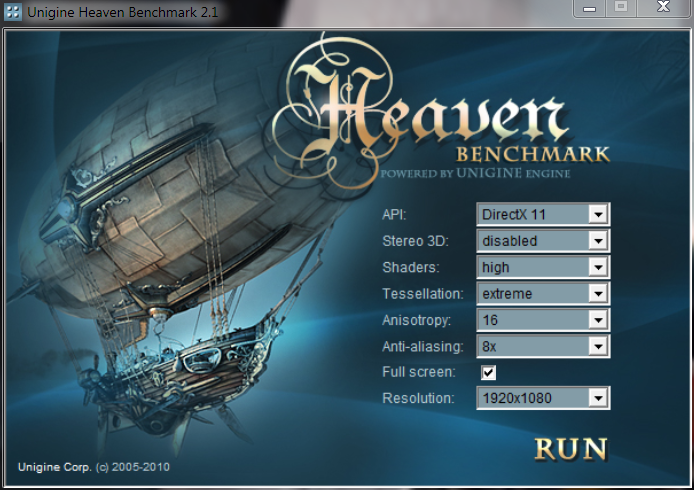
Task: Expand the Shaders dropdown set to high
Action: point(543,267)
